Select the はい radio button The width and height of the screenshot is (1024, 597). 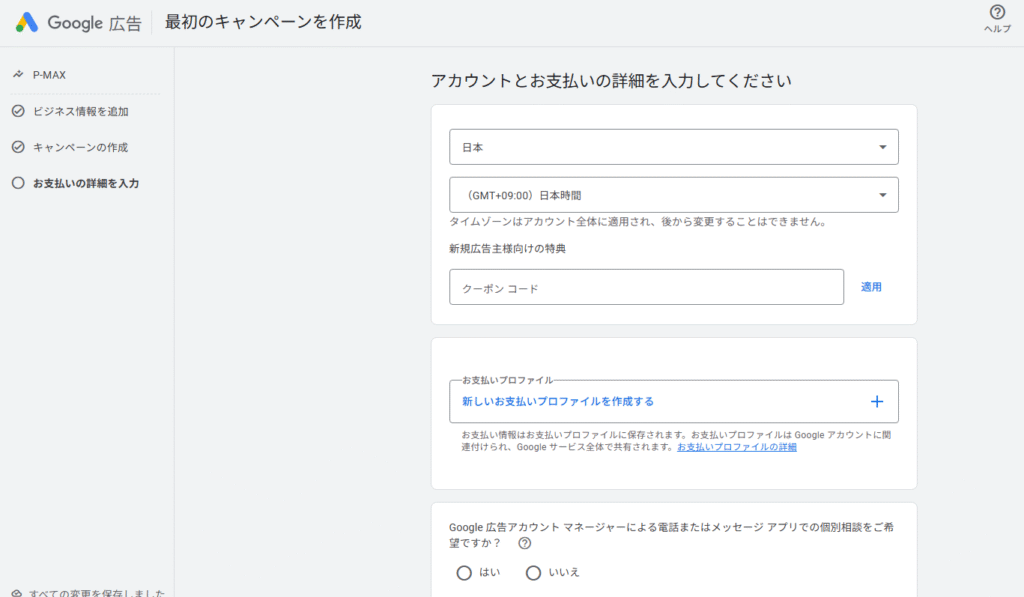coord(464,572)
